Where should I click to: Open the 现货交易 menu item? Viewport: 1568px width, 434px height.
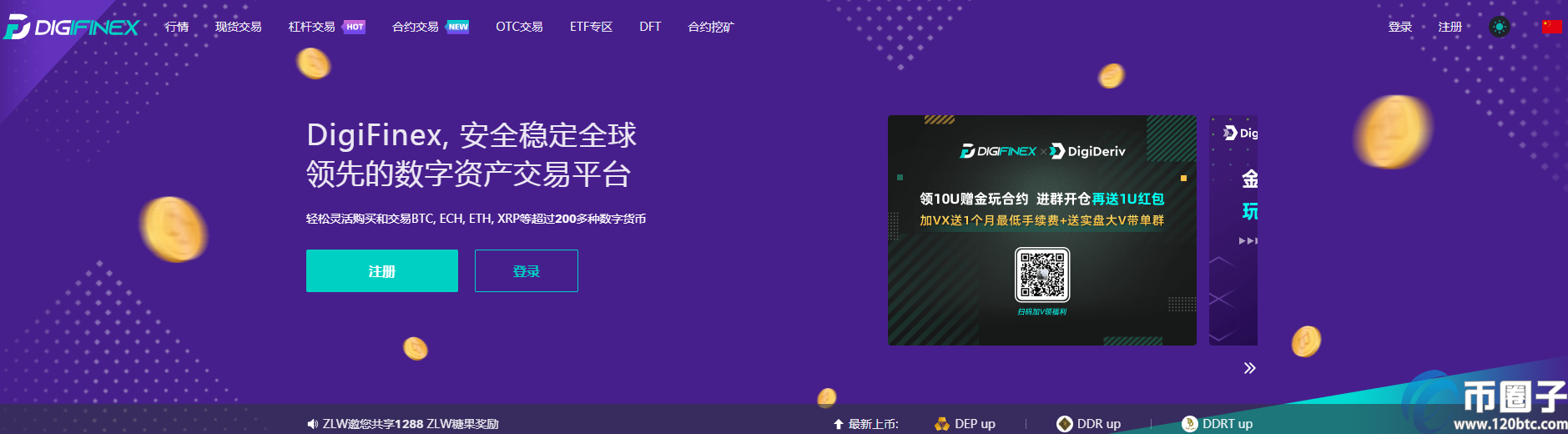(238, 27)
